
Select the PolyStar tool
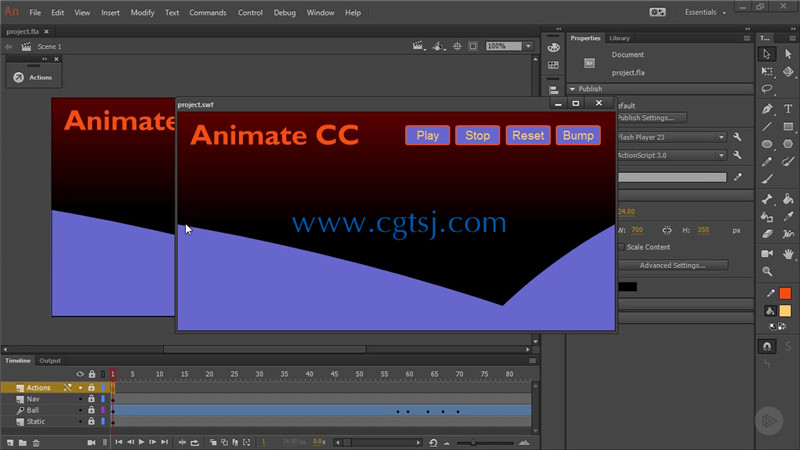(788, 144)
